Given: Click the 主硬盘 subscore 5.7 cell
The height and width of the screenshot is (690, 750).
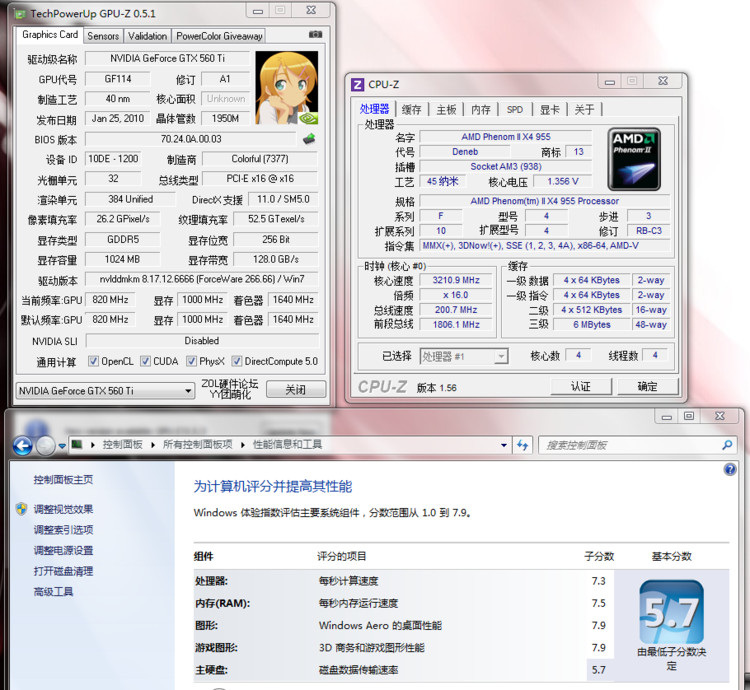Looking at the screenshot, I should pyautogui.click(x=599, y=670).
